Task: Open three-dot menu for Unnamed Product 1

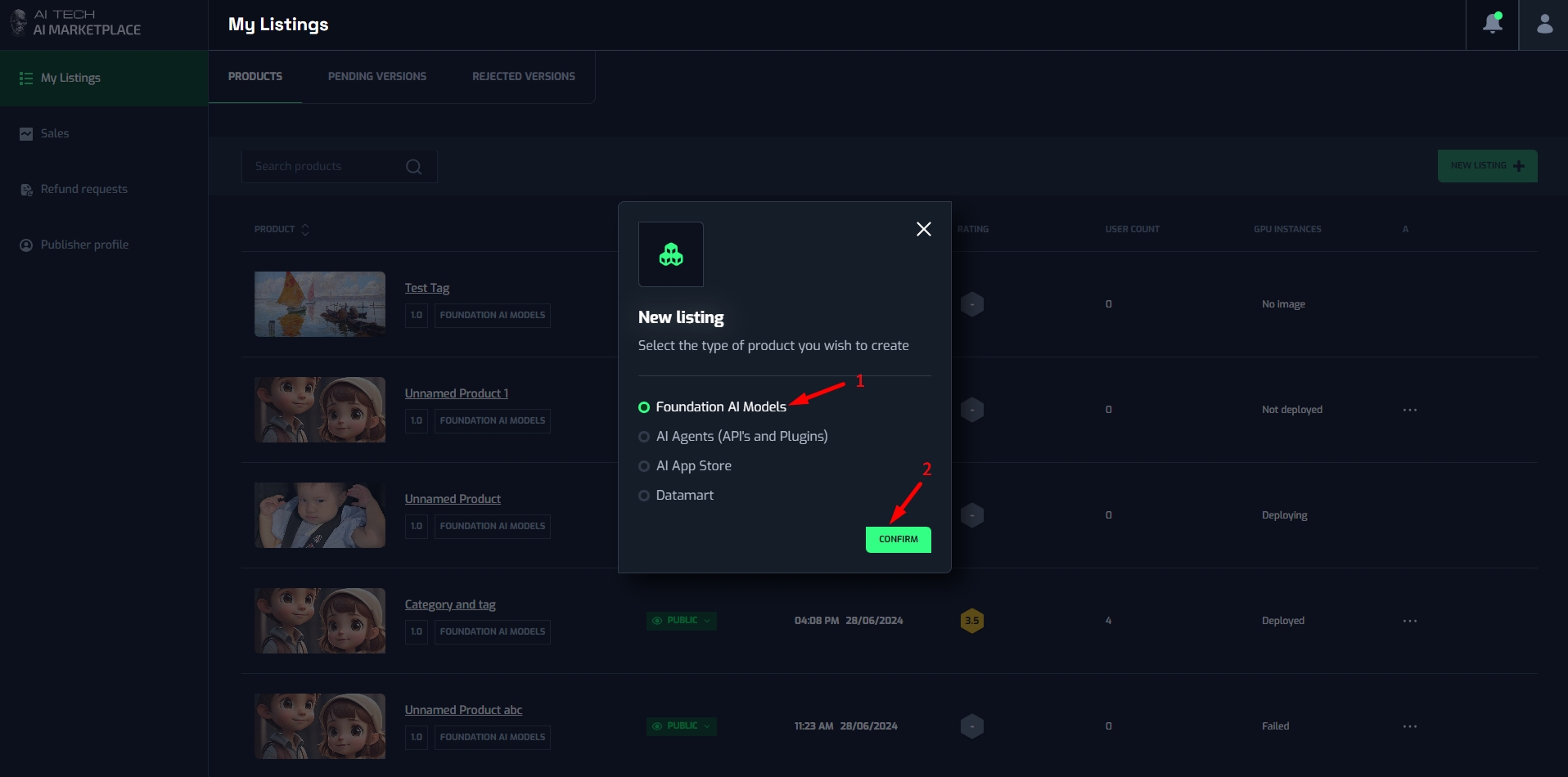Action: (1409, 410)
